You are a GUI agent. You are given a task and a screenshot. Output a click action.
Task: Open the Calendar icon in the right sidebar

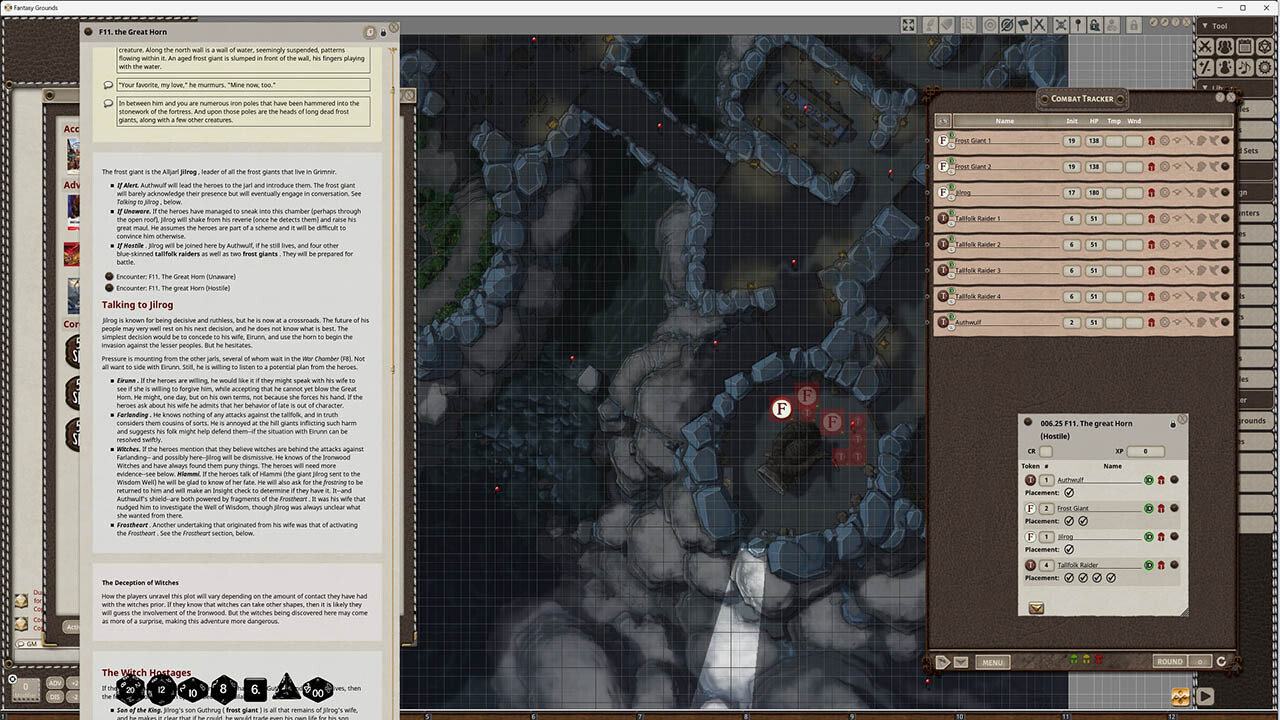(1246, 46)
